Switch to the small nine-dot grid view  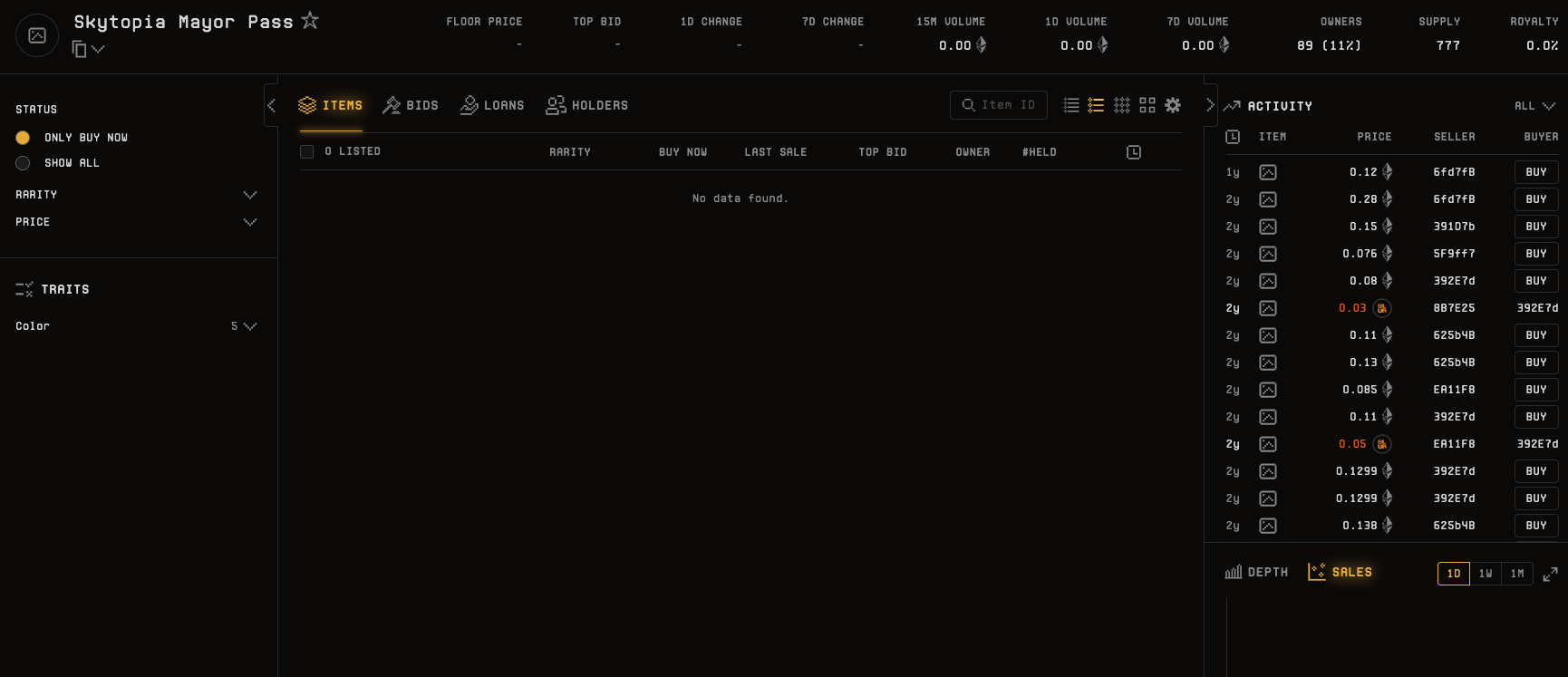tap(1122, 105)
